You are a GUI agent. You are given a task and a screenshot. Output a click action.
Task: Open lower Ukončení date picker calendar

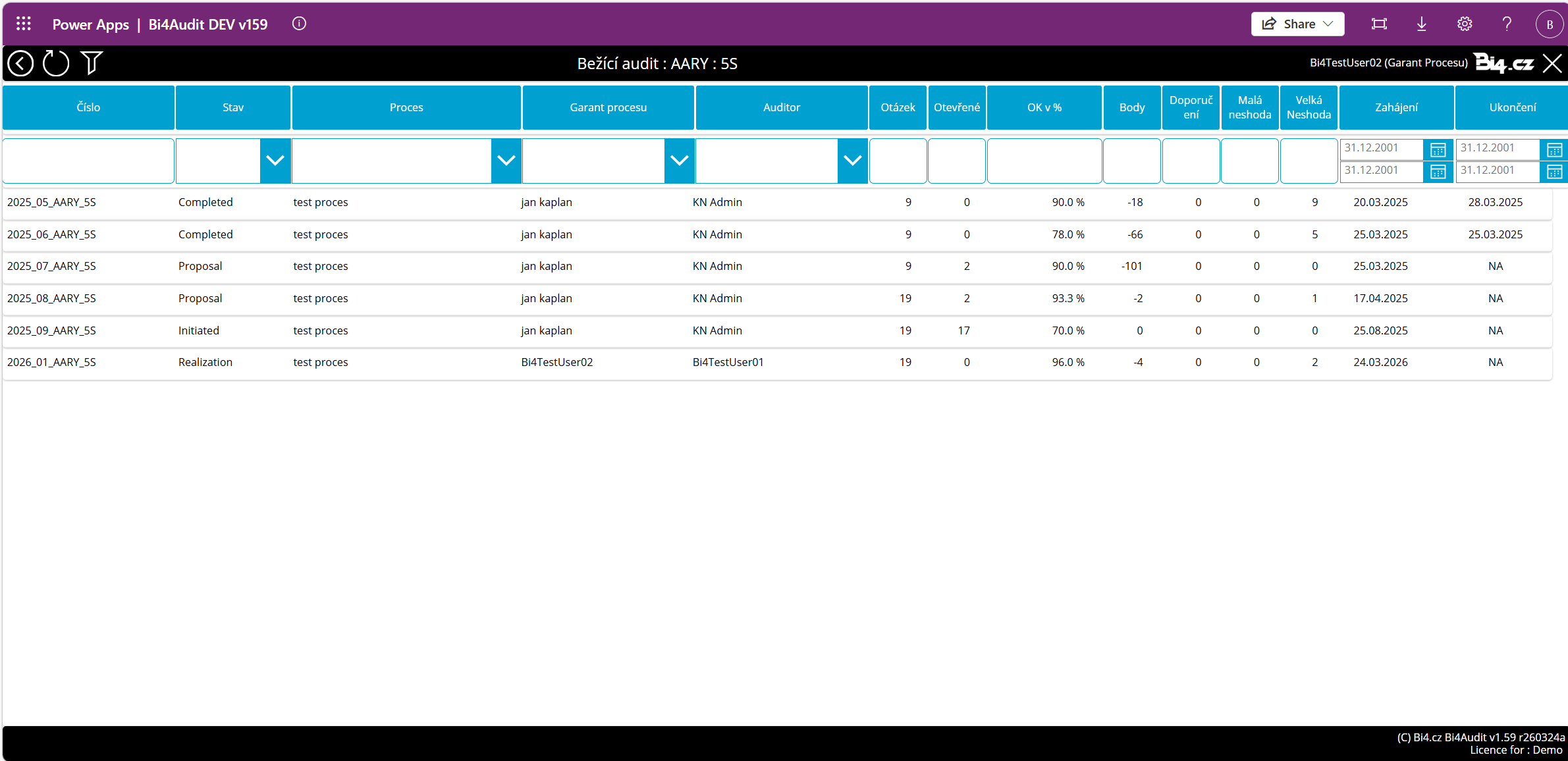click(1554, 172)
